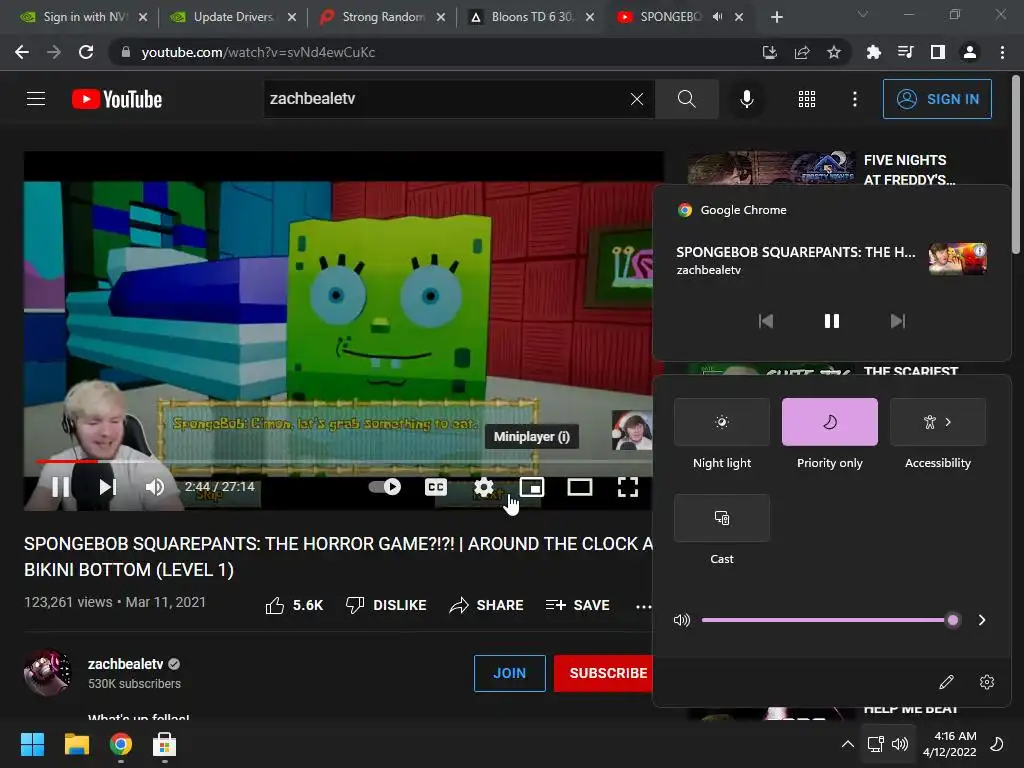Toggle YouTube autoplay switch
Image resolution: width=1024 pixels, height=768 pixels.
(385, 487)
